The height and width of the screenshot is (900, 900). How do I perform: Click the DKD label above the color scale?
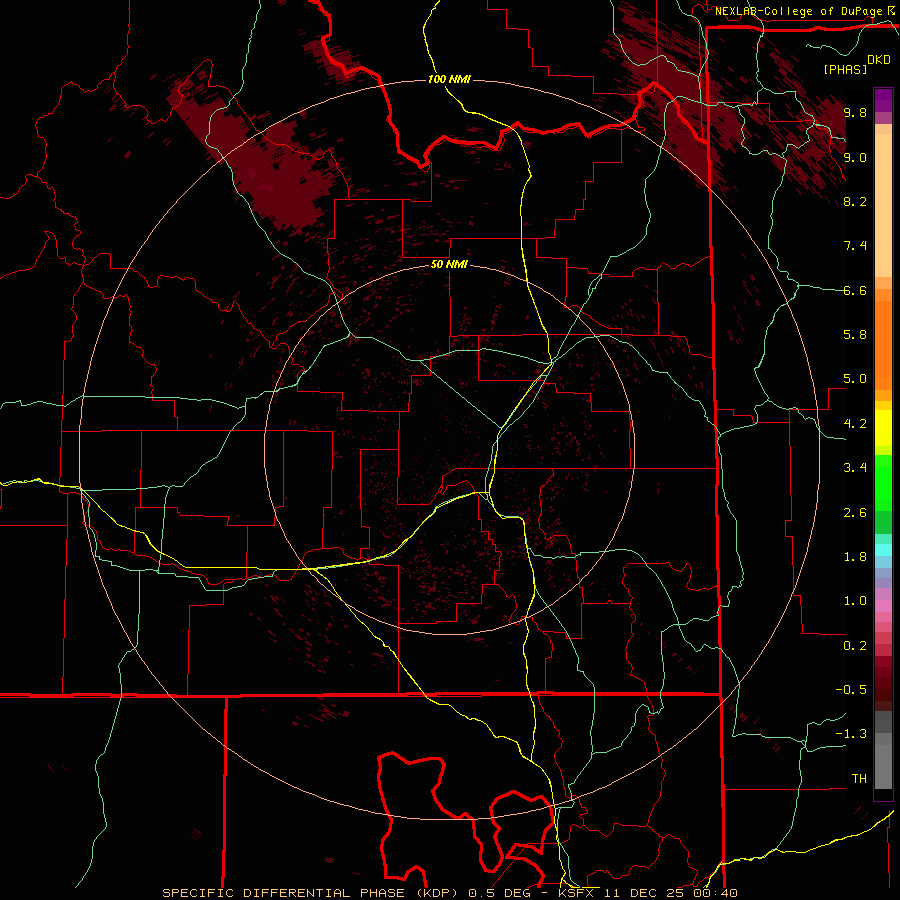[x=878, y=60]
